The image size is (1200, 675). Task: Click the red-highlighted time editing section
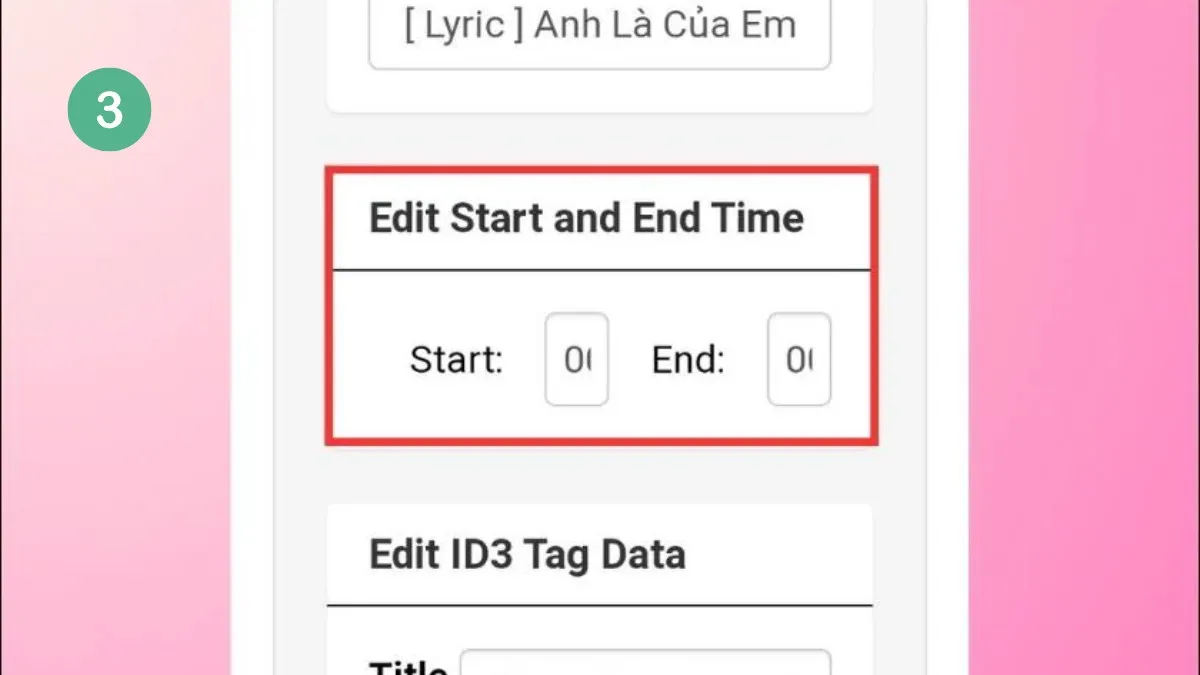600,303
